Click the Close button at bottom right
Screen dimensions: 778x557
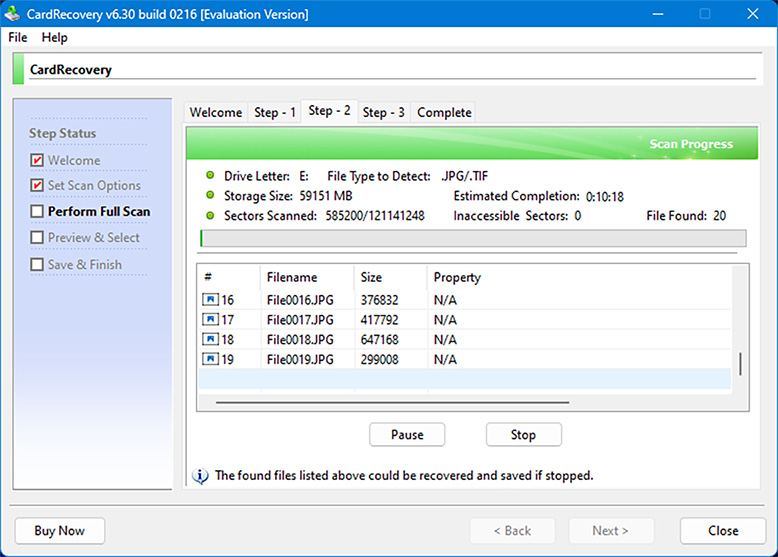[723, 531]
